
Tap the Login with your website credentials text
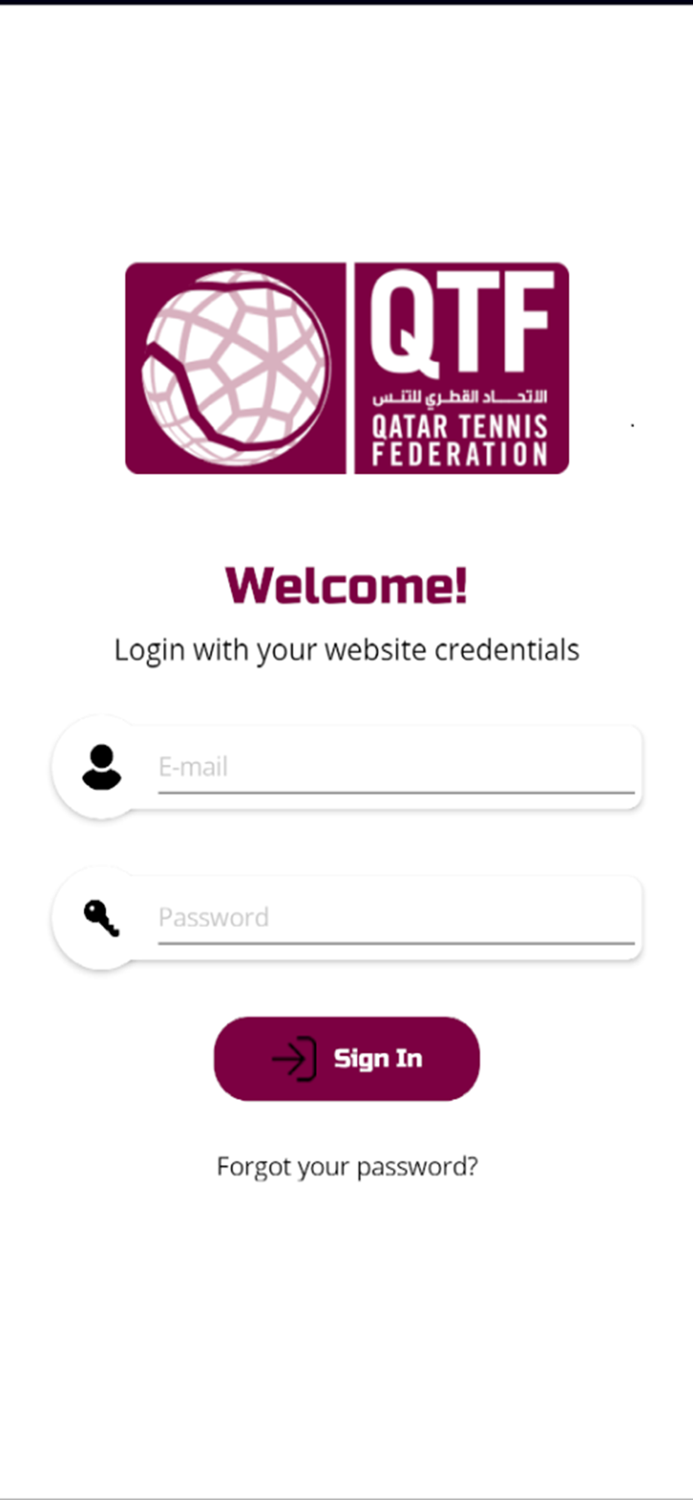pyautogui.click(x=346, y=650)
